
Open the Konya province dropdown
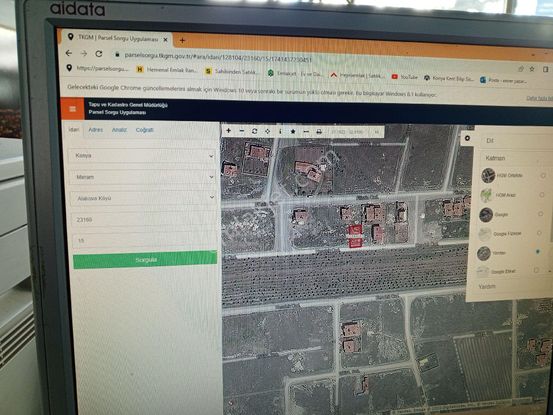(142, 155)
